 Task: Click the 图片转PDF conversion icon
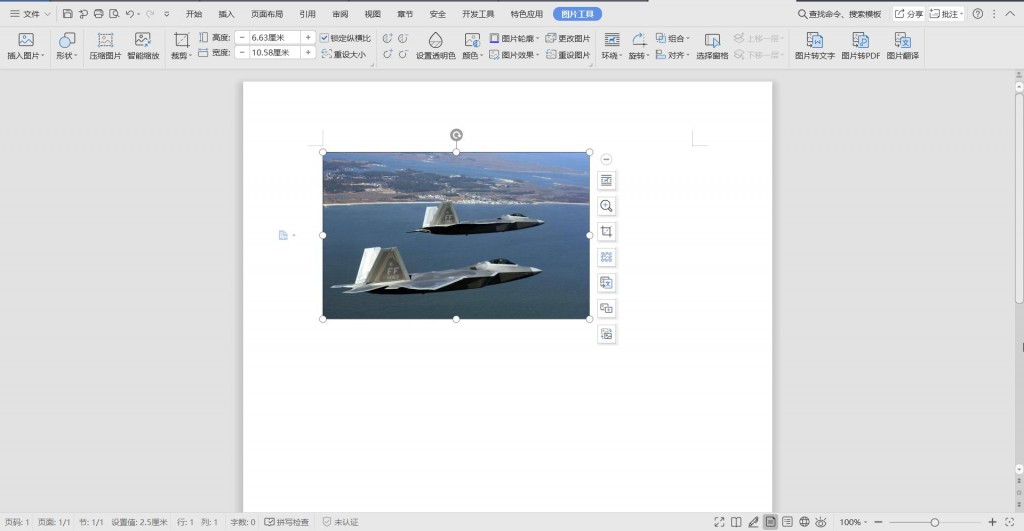pos(860,46)
